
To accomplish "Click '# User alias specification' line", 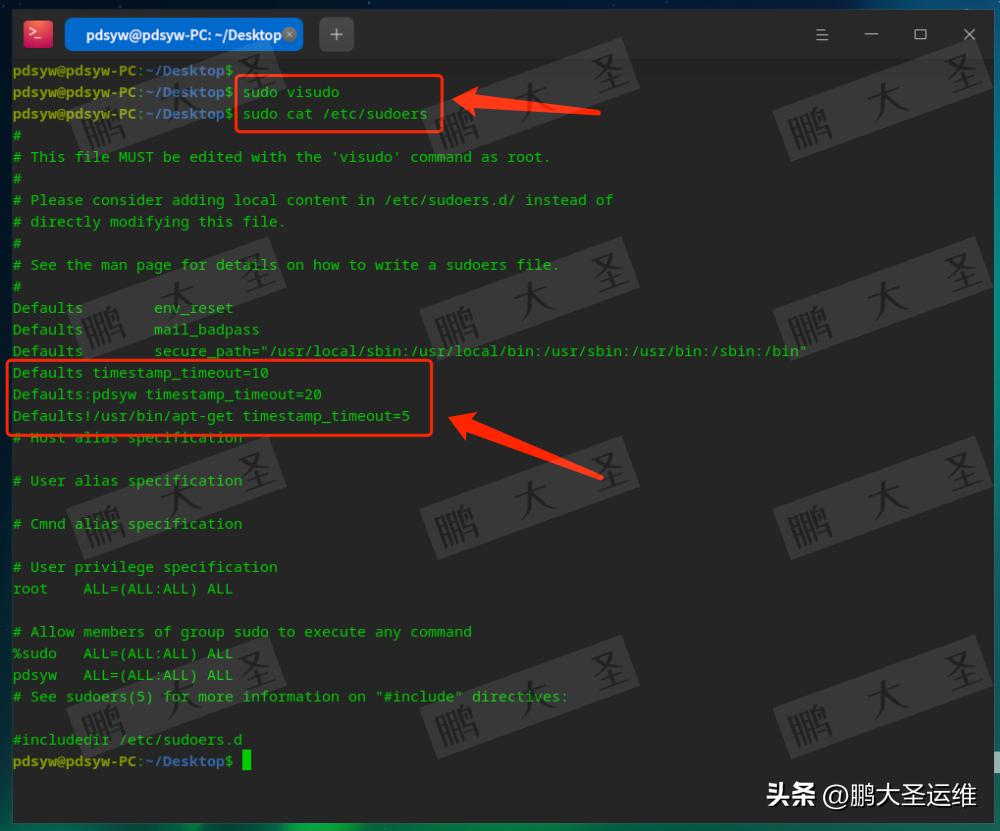I will [x=128, y=481].
